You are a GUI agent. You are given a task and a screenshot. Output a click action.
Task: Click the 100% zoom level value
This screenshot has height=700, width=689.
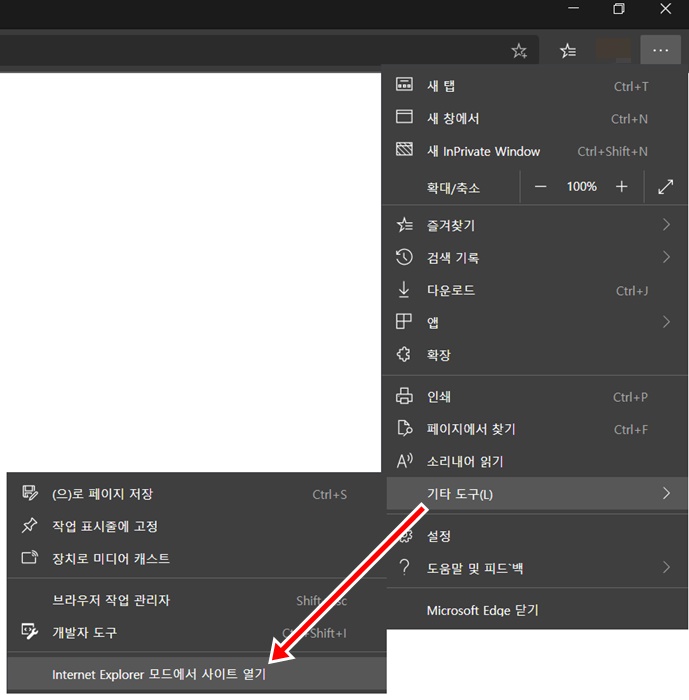[581, 187]
